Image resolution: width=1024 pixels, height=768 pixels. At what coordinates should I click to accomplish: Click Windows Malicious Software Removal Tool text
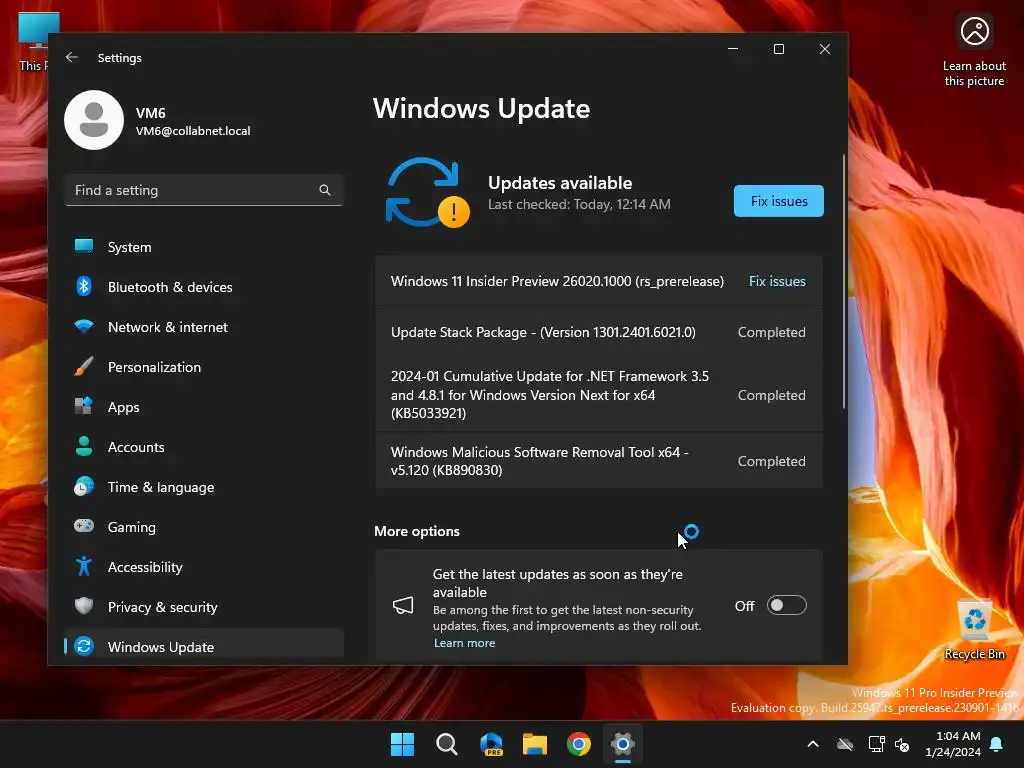click(x=539, y=460)
